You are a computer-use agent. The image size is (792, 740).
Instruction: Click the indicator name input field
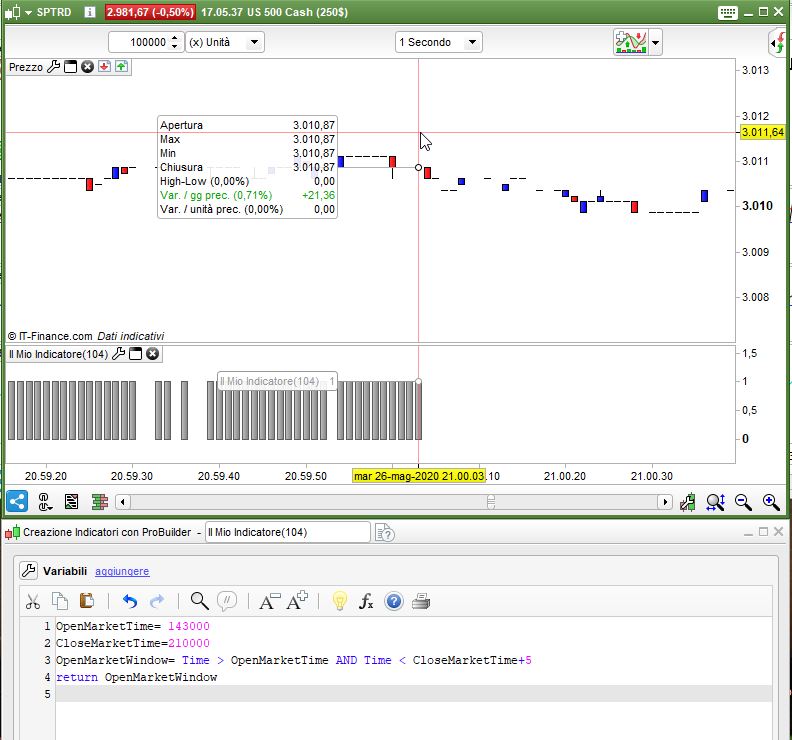coord(286,533)
